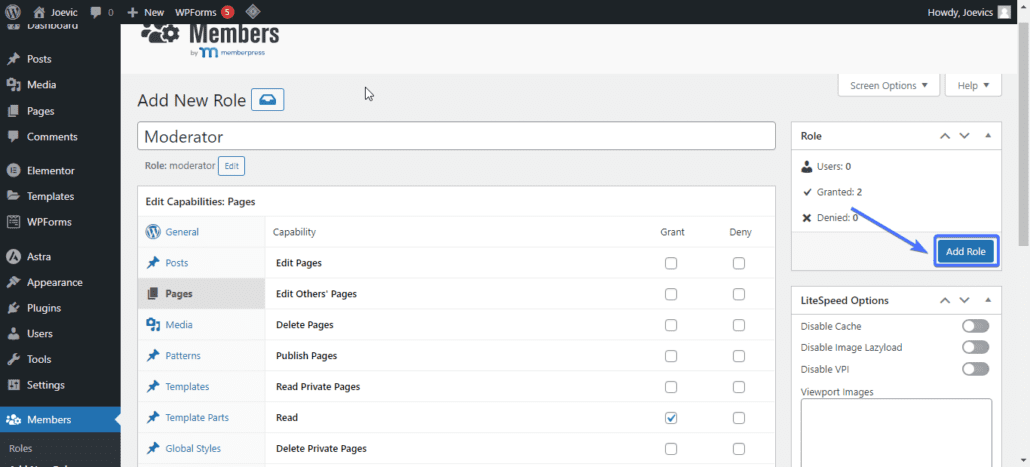
Task: Toggle the Disable Image Lazyload switch
Action: point(975,347)
